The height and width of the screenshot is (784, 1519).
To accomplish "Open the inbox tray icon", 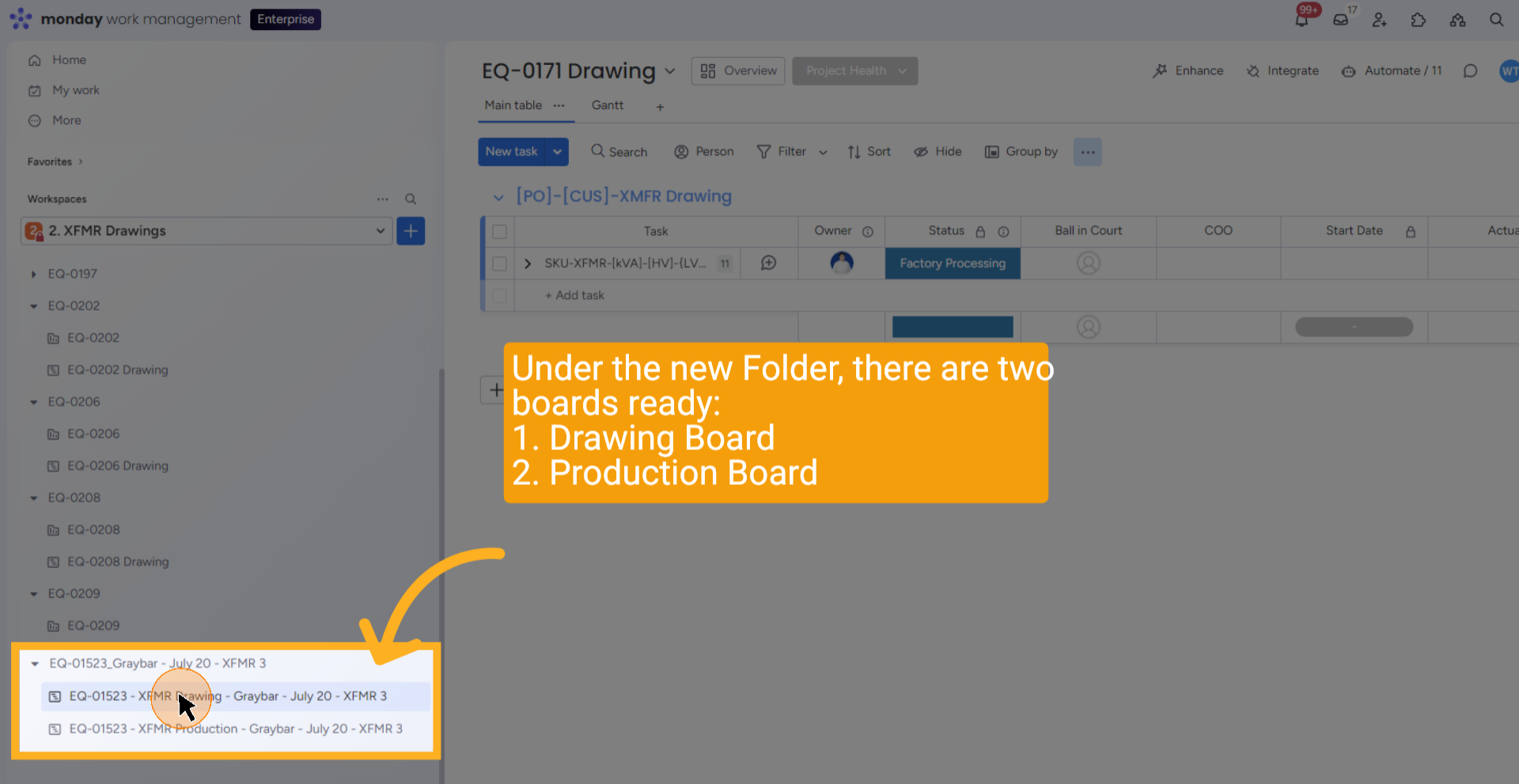I will (1340, 20).
